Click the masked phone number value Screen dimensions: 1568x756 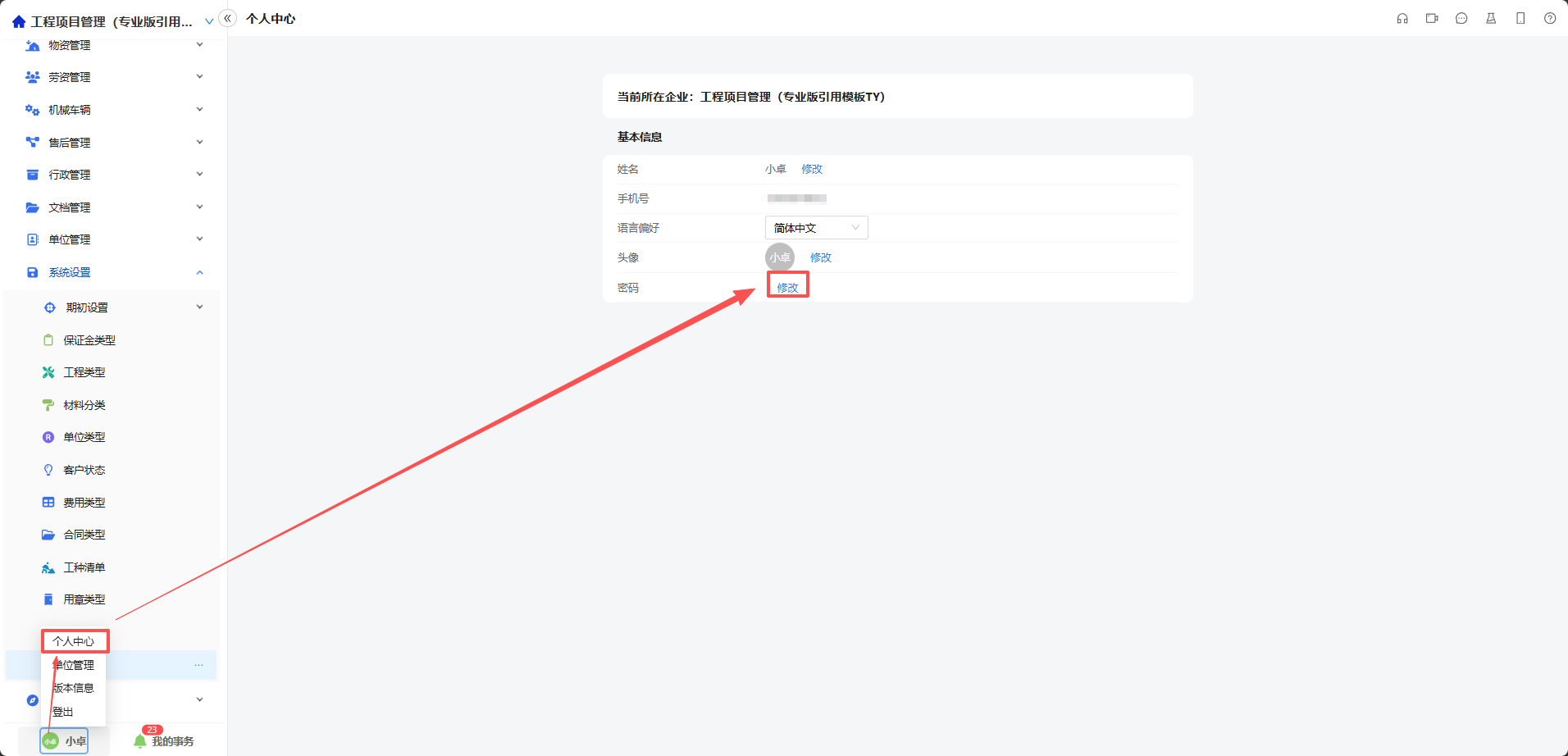(797, 198)
